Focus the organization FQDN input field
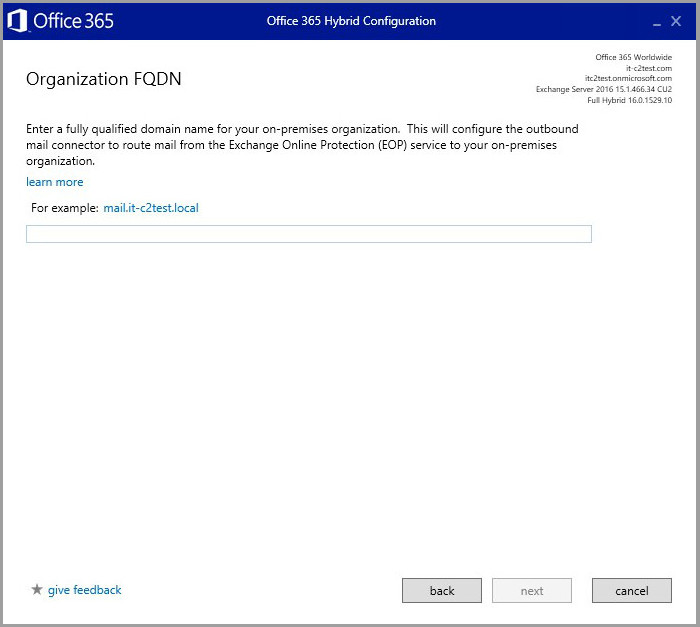 [309, 234]
